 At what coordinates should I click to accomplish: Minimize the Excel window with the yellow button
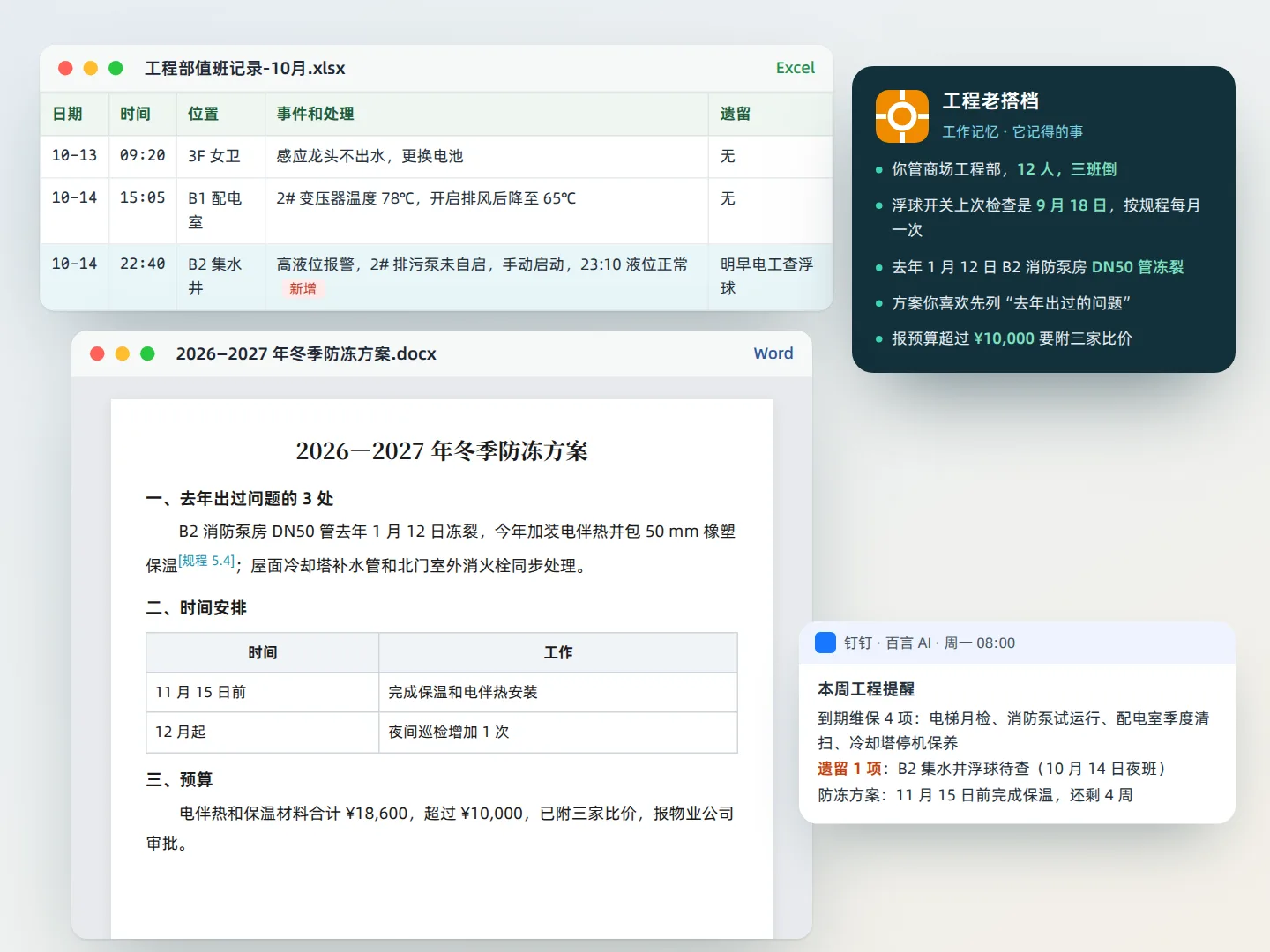click(90, 68)
